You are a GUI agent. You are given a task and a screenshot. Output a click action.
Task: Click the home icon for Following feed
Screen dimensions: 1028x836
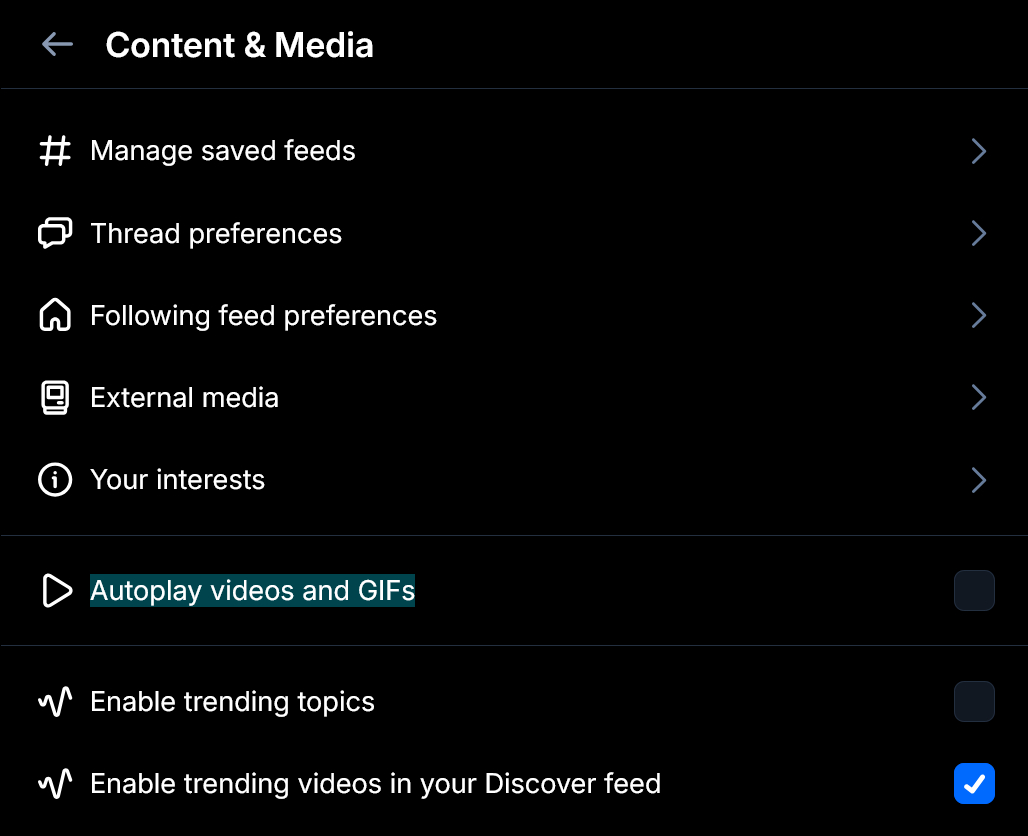tap(55, 316)
